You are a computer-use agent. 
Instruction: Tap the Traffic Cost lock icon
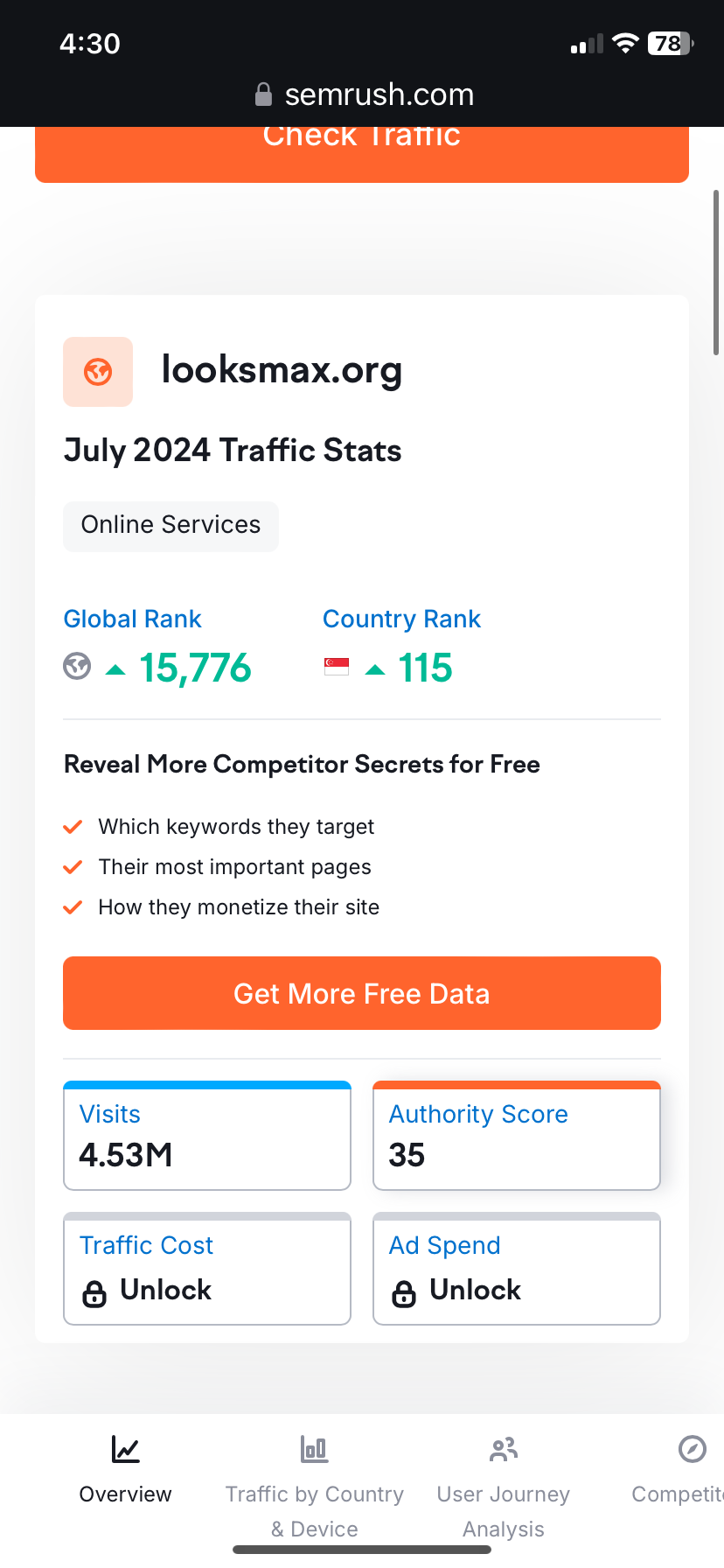tap(94, 1292)
